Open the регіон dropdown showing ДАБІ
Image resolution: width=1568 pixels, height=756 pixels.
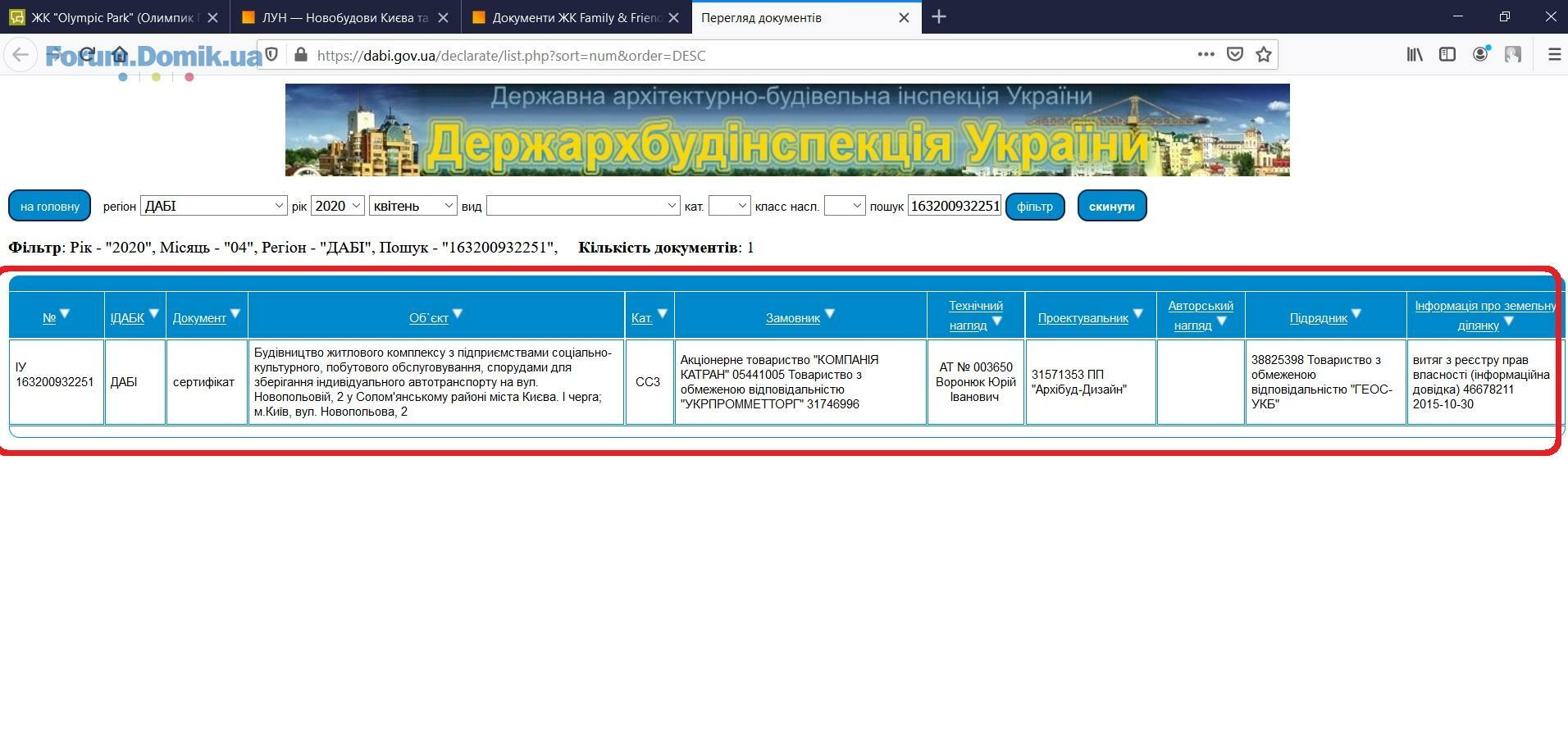(x=213, y=206)
